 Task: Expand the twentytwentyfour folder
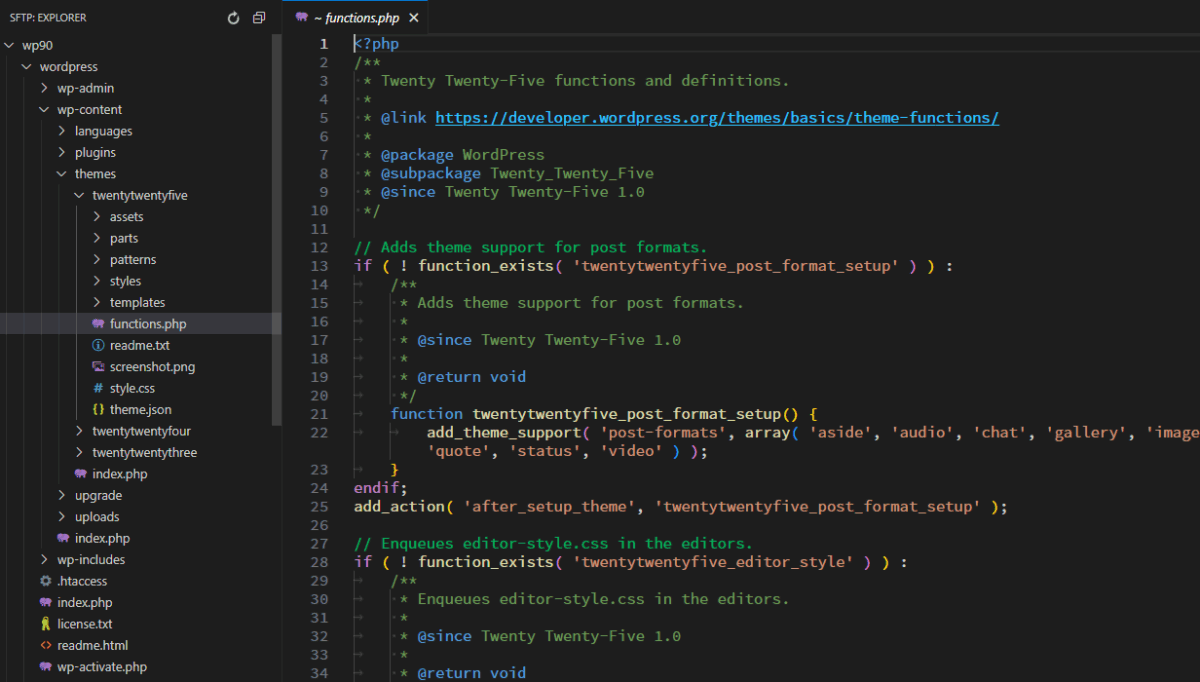[x=80, y=431]
